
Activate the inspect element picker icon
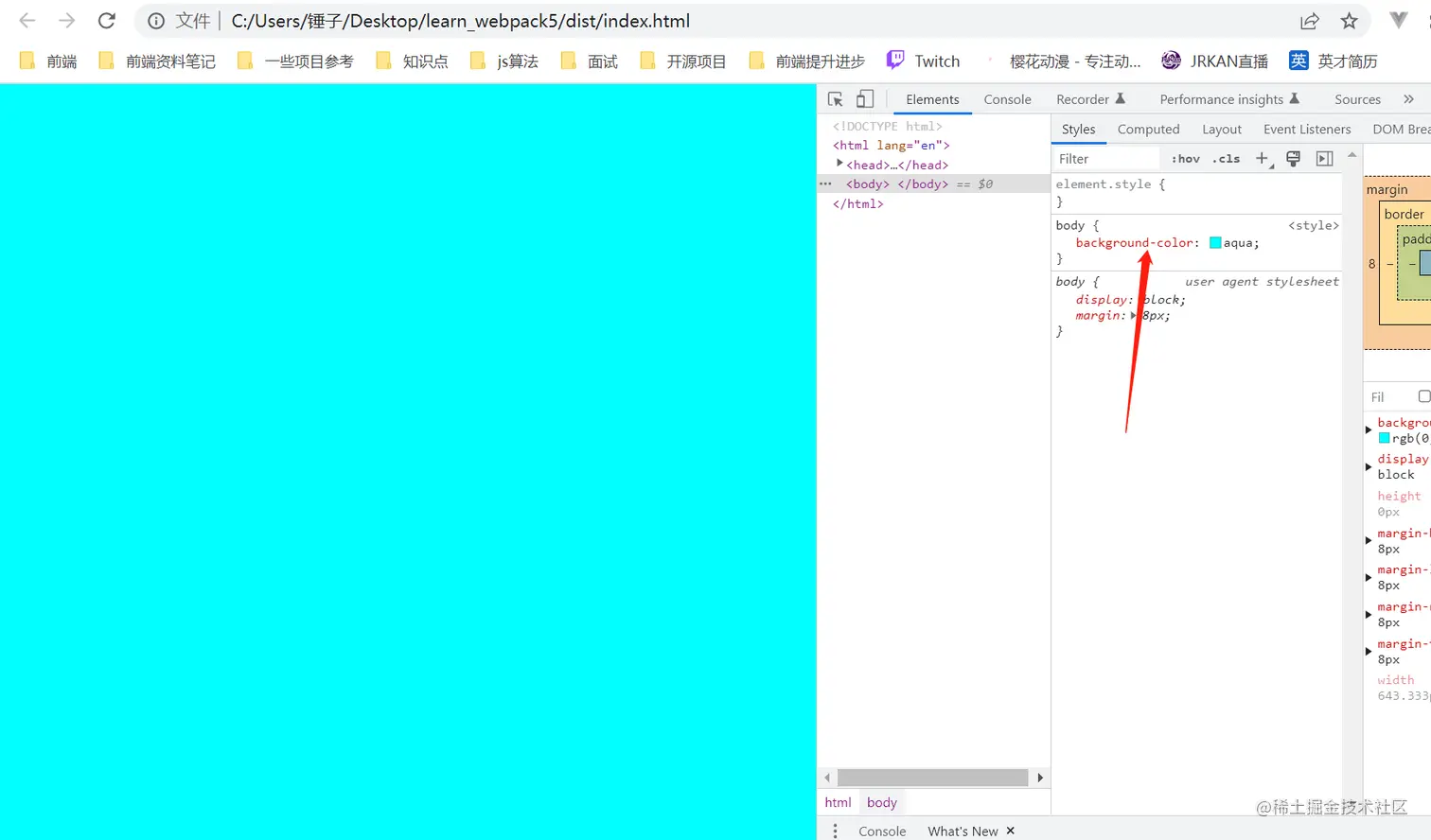(835, 99)
